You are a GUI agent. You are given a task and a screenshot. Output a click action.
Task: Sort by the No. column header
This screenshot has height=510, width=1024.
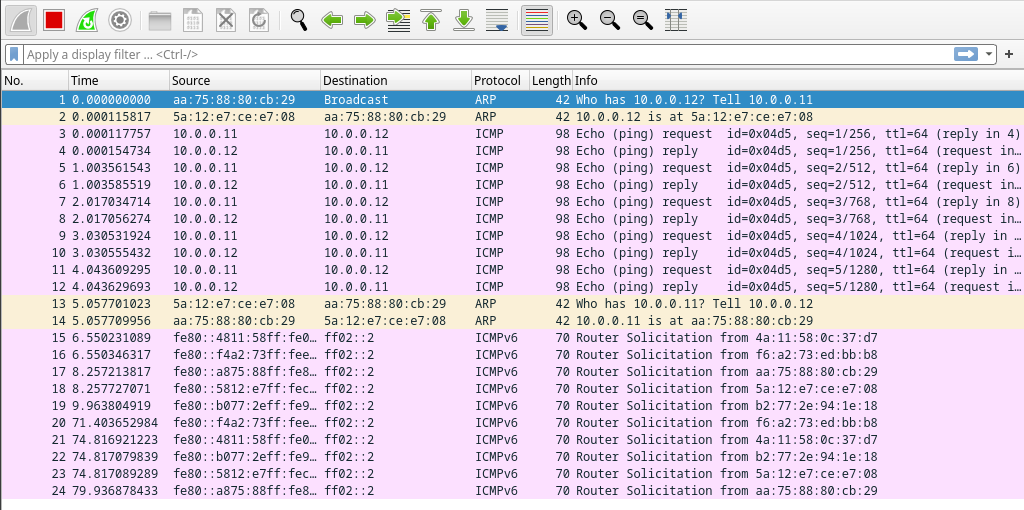35,80
